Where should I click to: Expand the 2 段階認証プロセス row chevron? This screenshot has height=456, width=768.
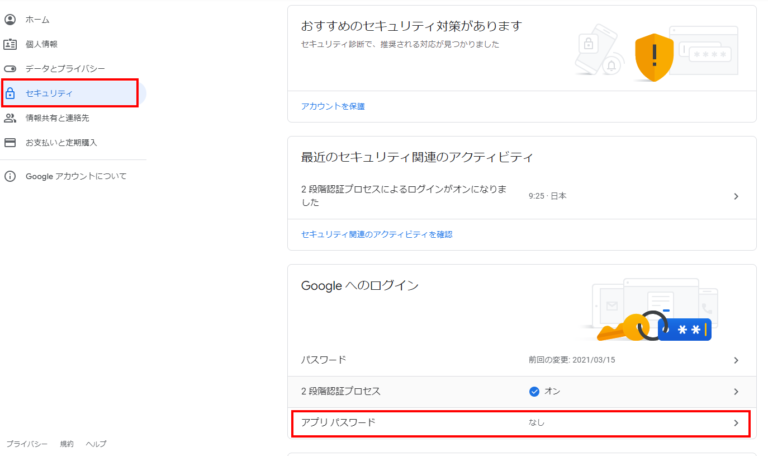736,391
